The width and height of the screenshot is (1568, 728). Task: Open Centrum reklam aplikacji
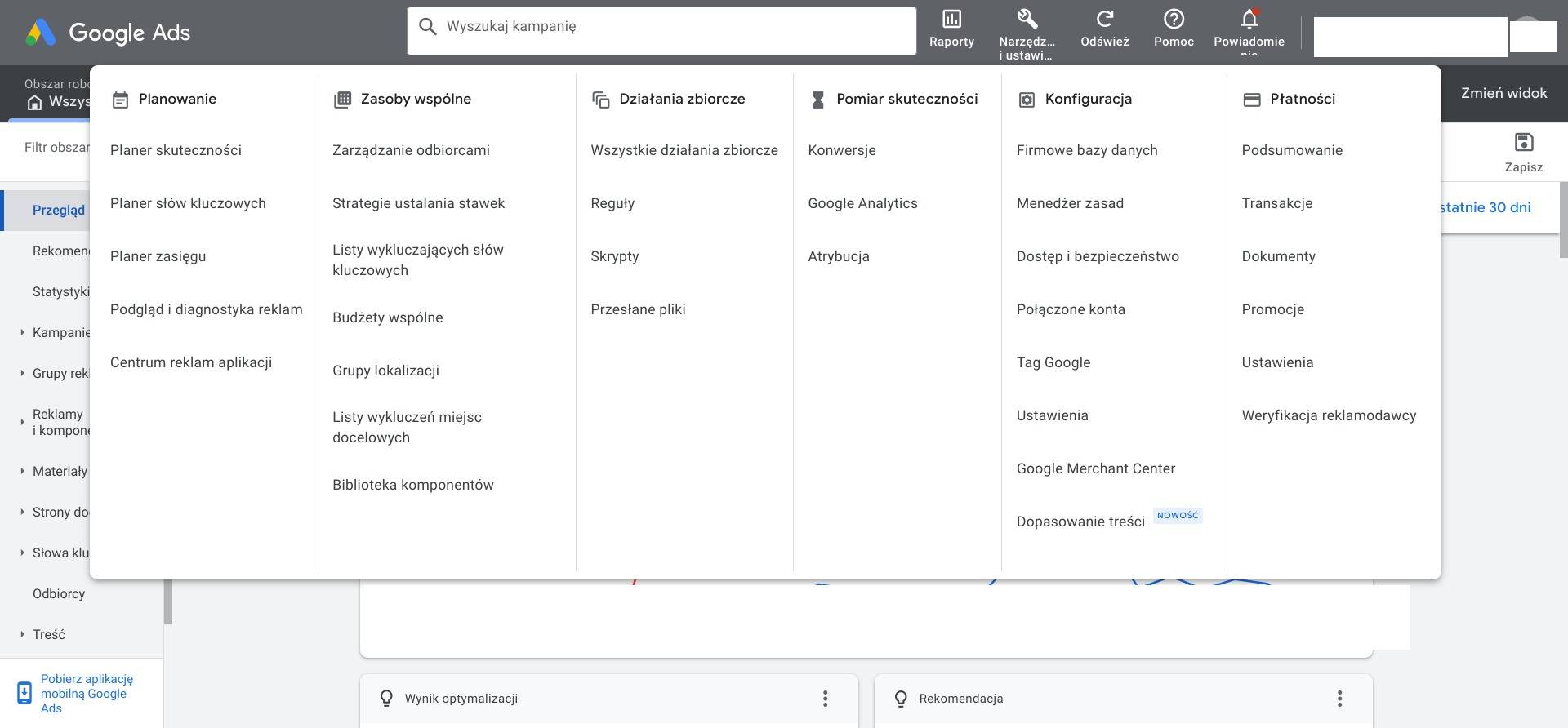191,362
